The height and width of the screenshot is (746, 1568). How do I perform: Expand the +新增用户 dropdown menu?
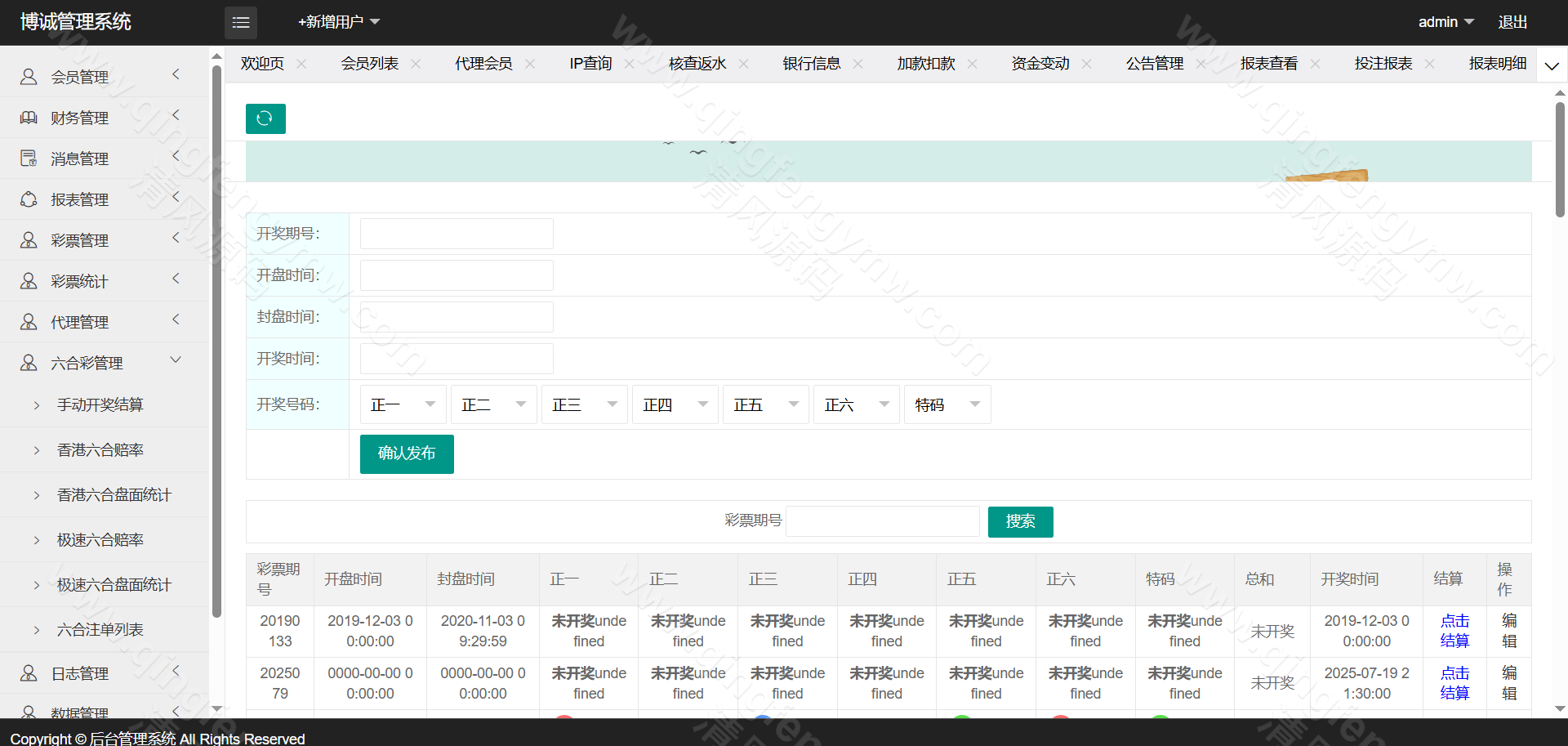pos(339,22)
